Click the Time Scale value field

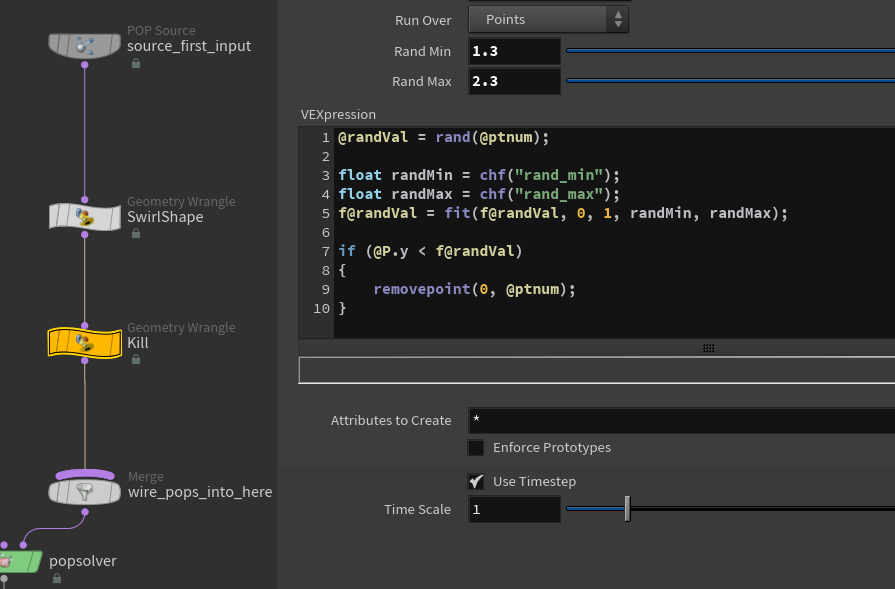click(x=514, y=510)
